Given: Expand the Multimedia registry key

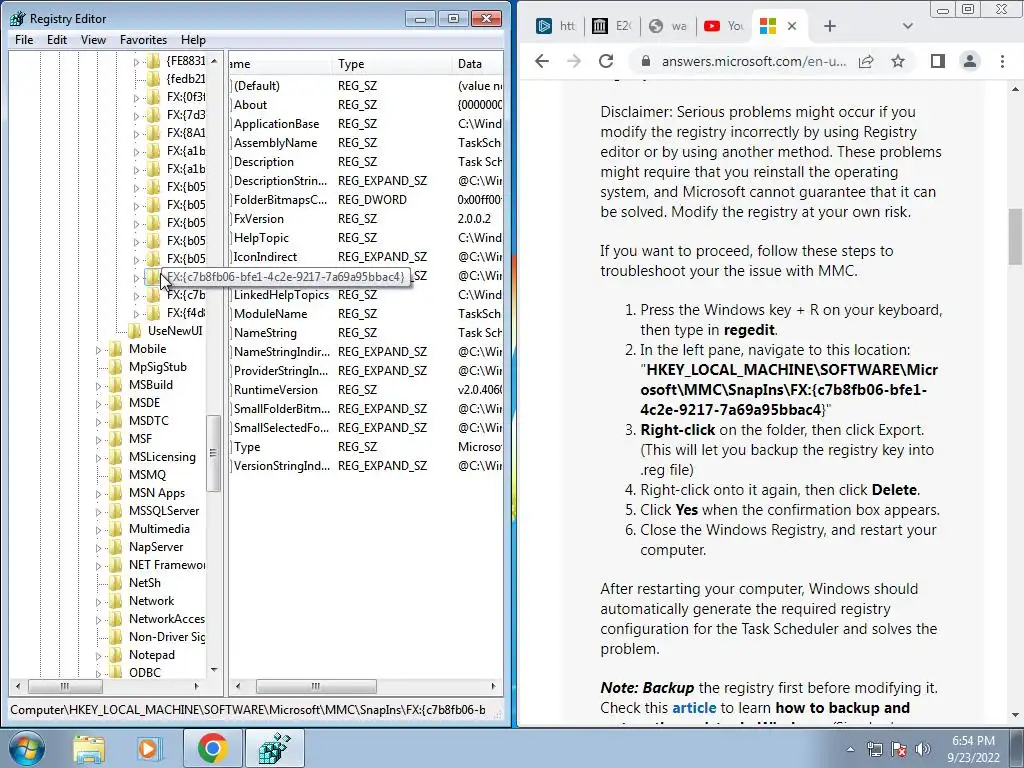Looking at the screenshot, I should (x=99, y=530).
